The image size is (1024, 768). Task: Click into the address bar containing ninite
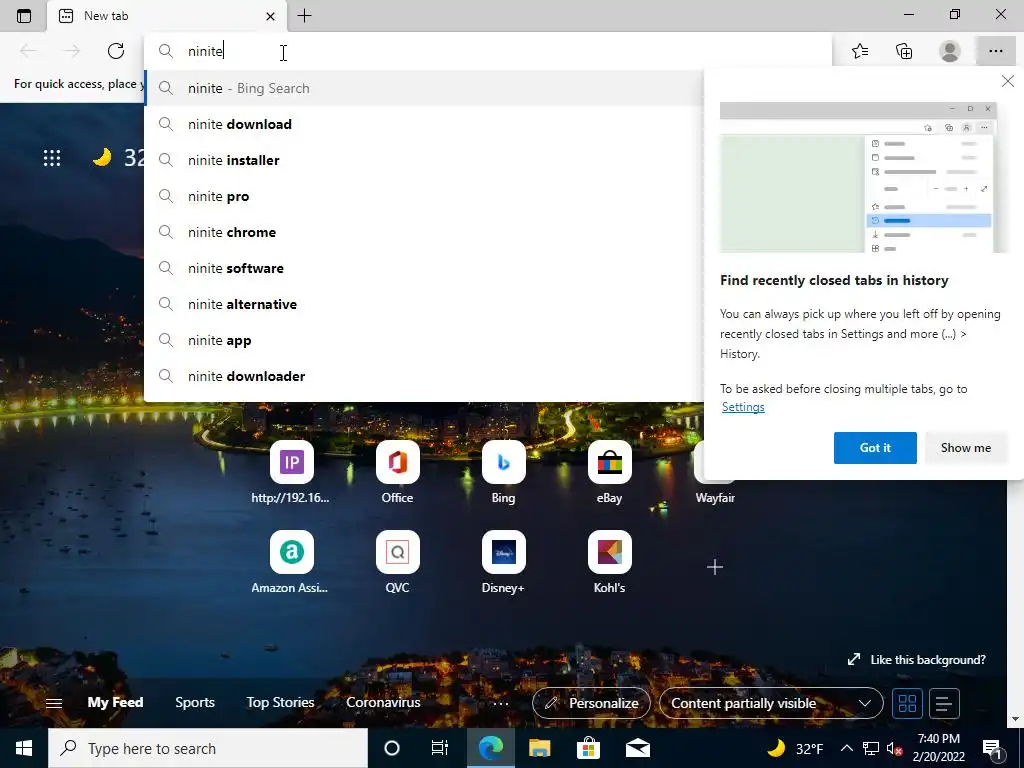(488, 51)
